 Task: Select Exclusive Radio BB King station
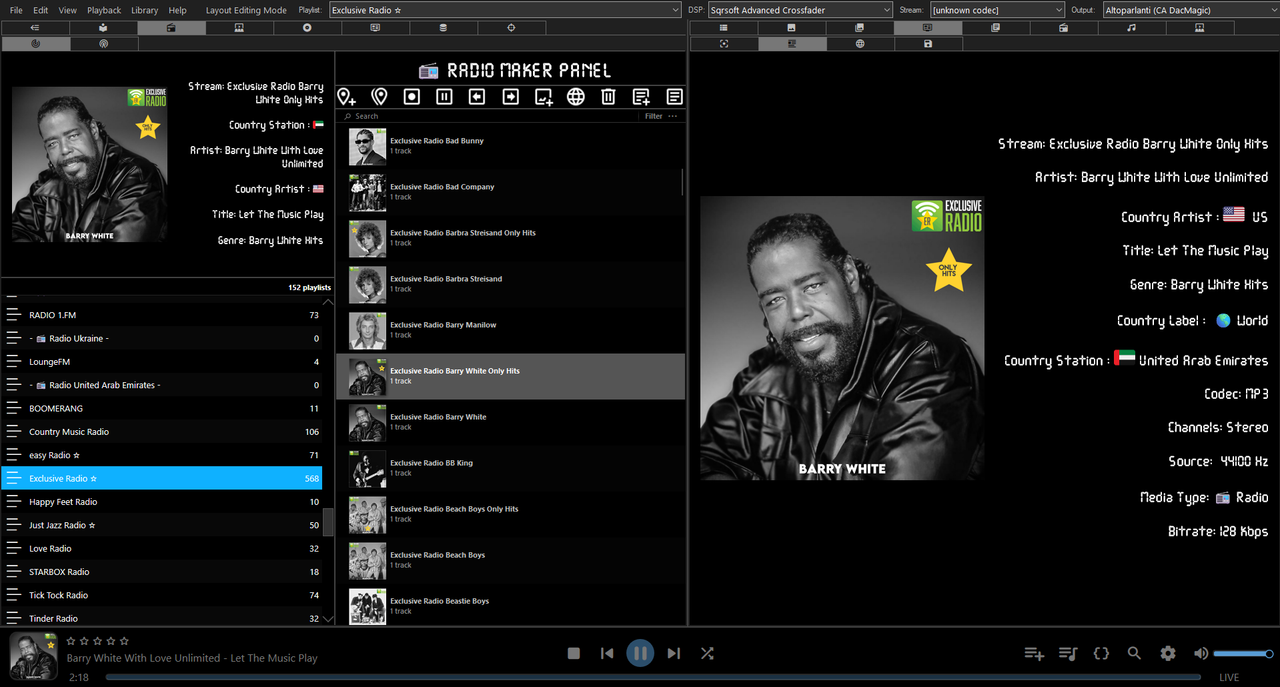click(x=510, y=468)
